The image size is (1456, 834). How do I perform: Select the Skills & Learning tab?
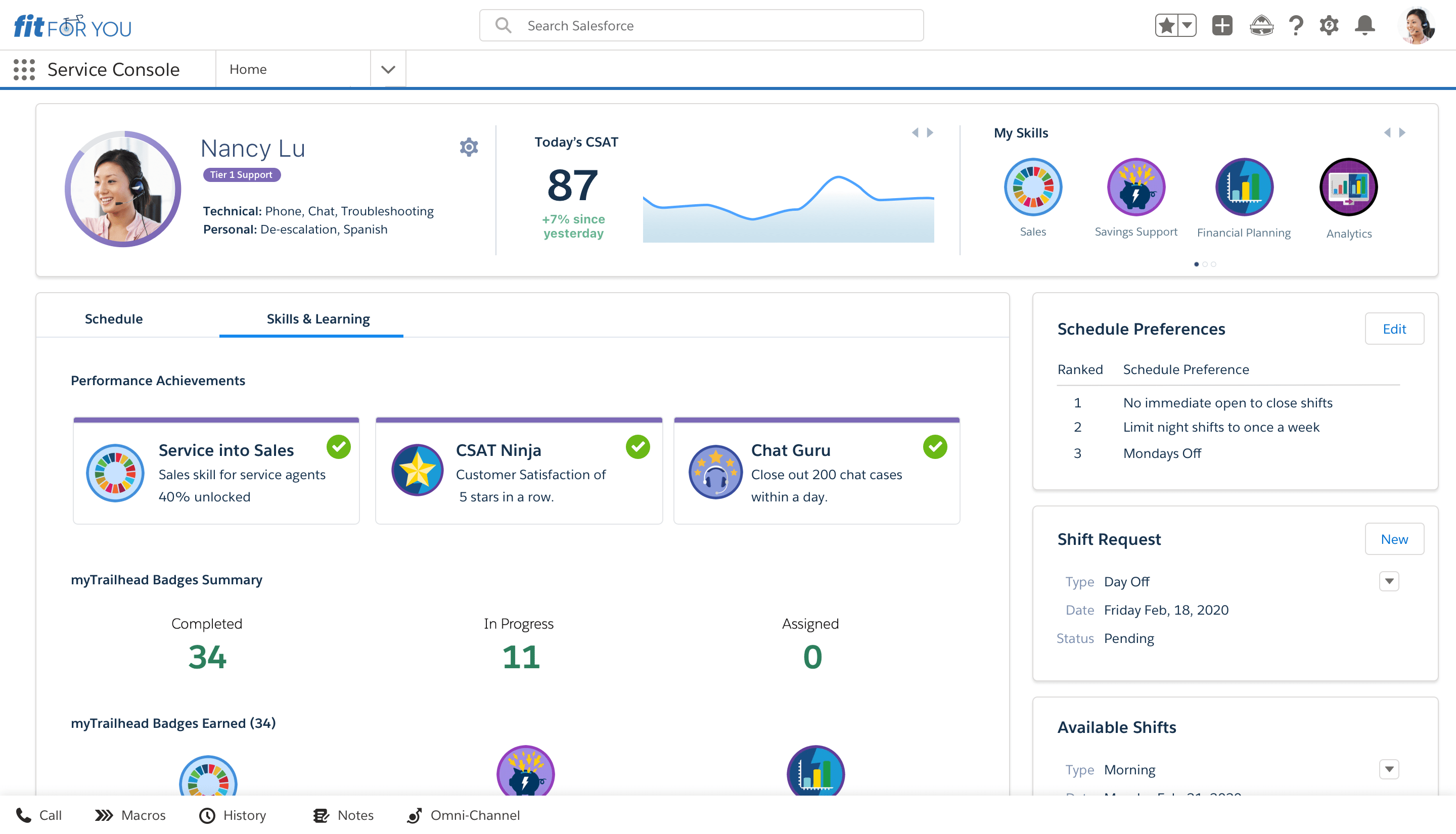(x=318, y=319)
